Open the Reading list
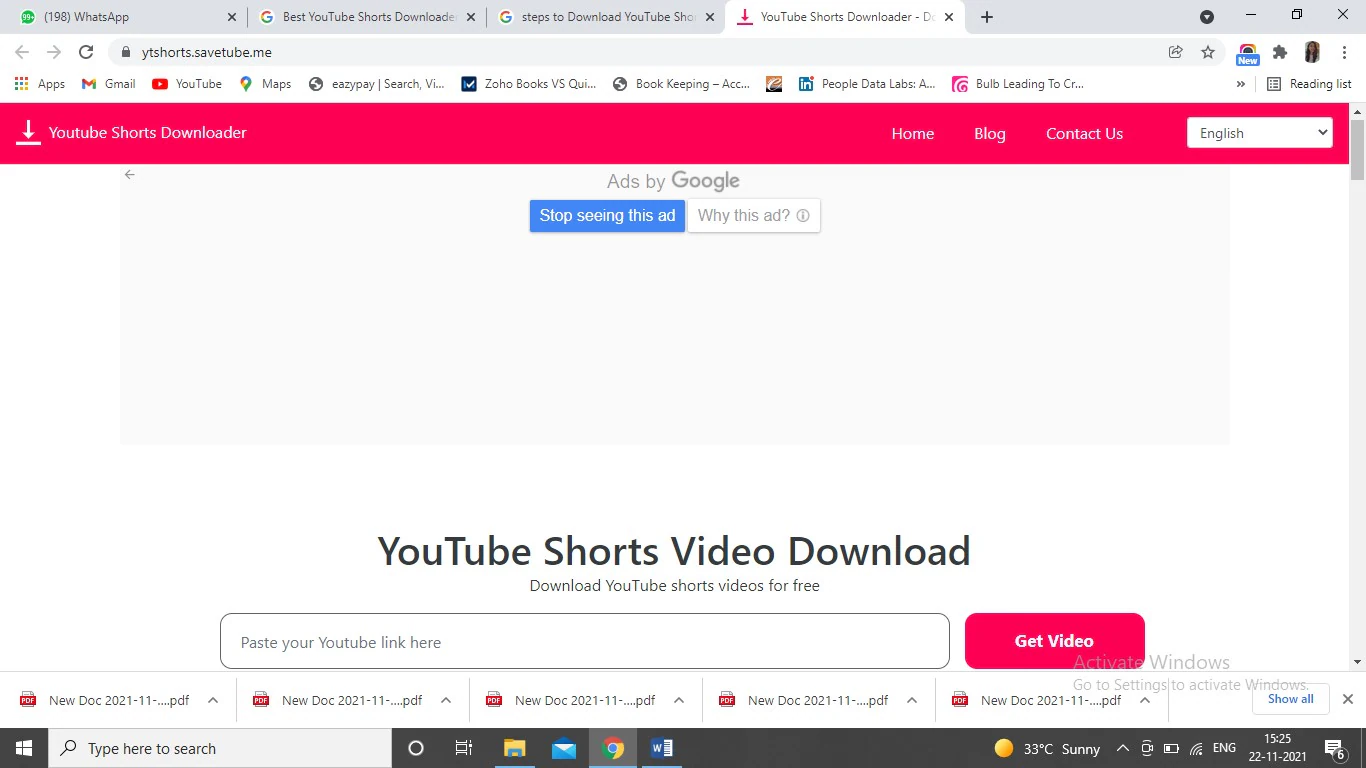Screen dimensions: 1366x768 pos(1309,84)
